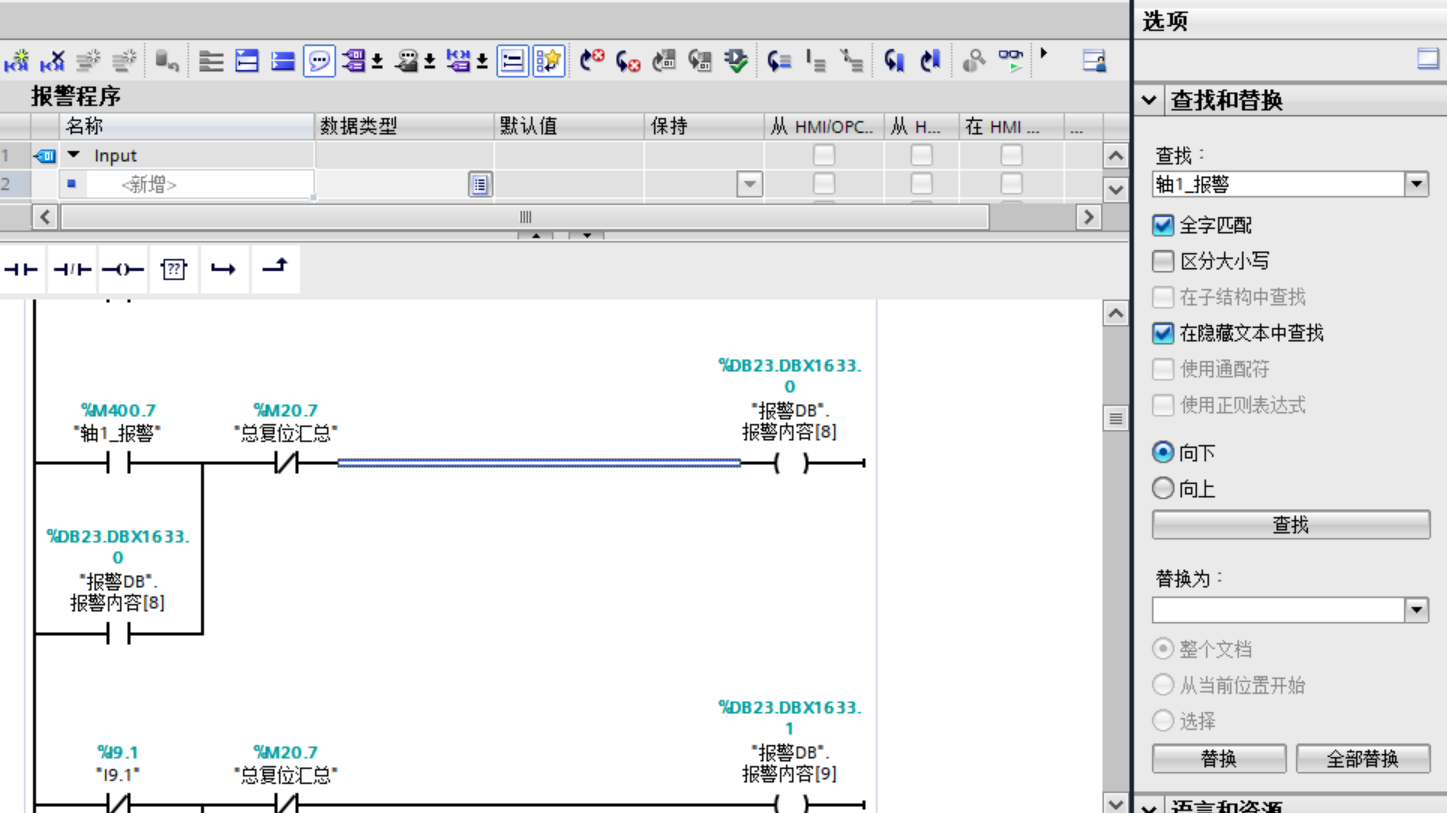The height and width of the screenshot is (813, 1447).
Task: Click the 数据类型 column header
Action: (403, 127)
